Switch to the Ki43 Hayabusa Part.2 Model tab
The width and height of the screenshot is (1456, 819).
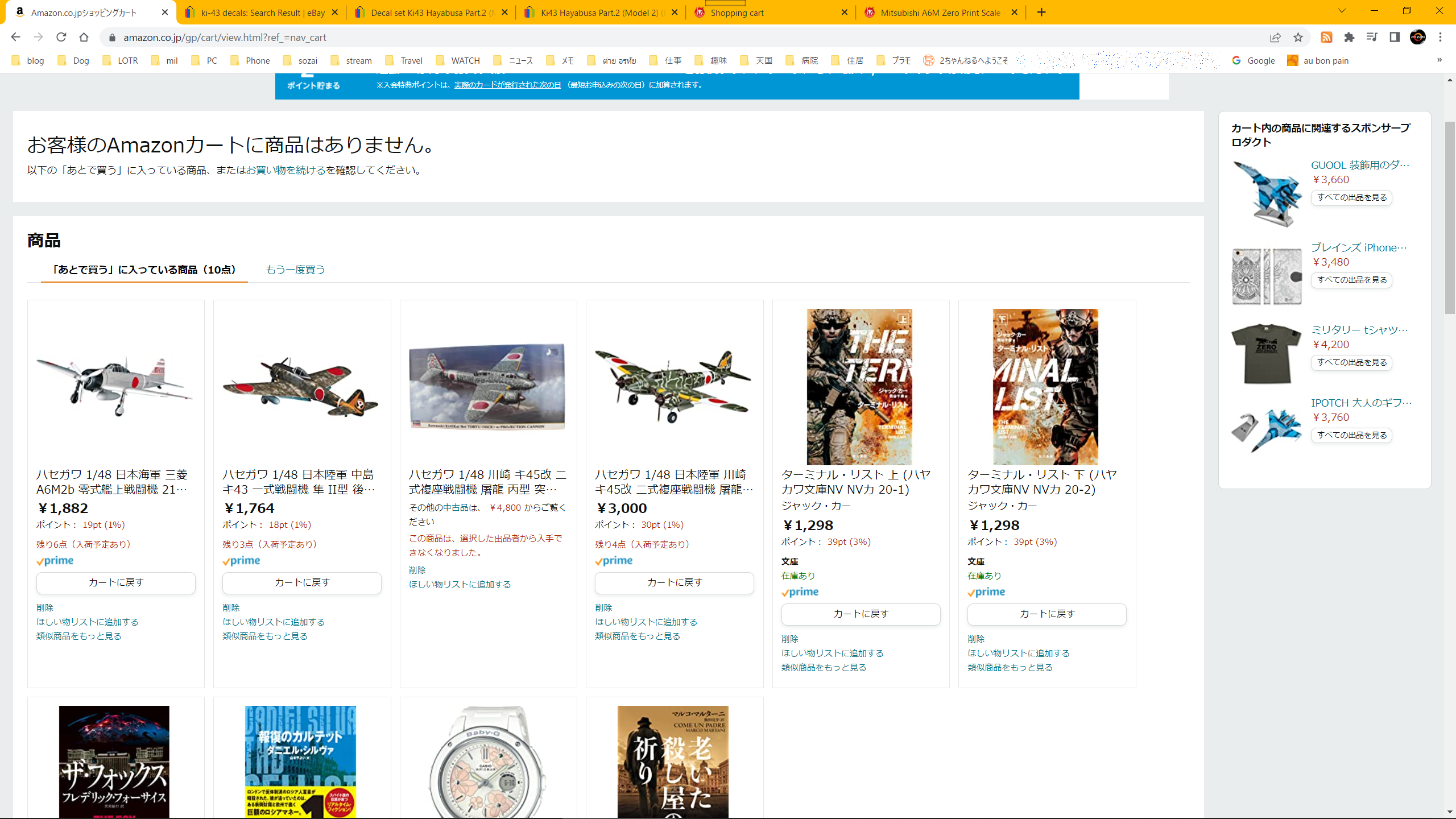[x=601, y=12]
